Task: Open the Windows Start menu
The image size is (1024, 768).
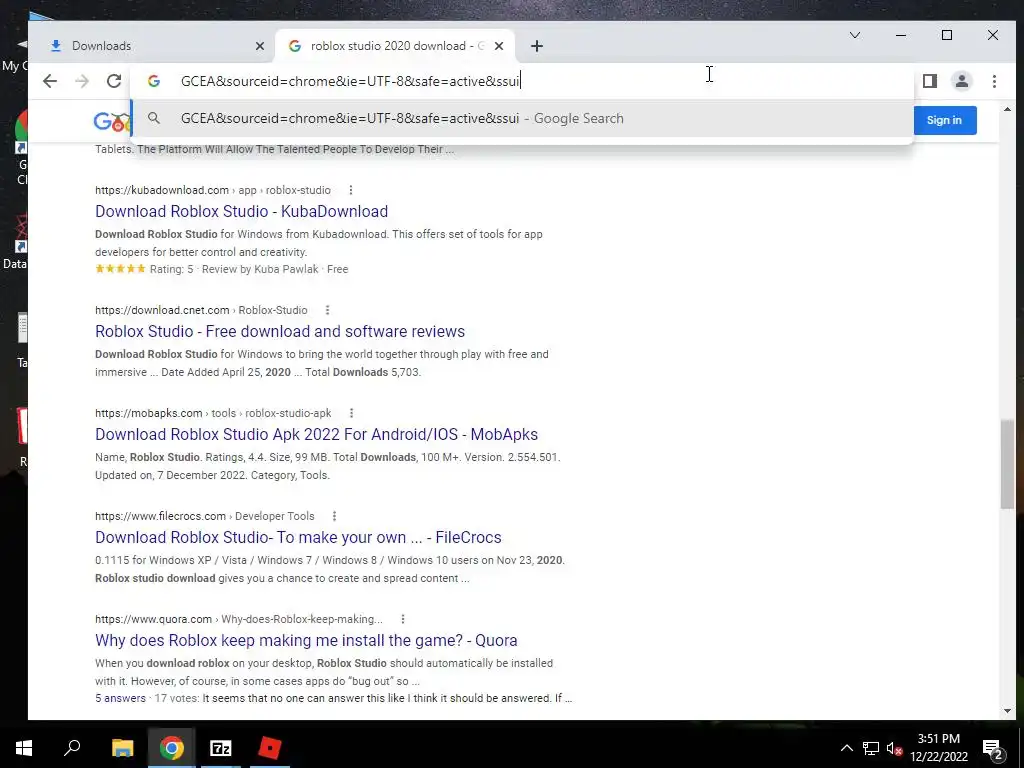Action: point(24,748)
